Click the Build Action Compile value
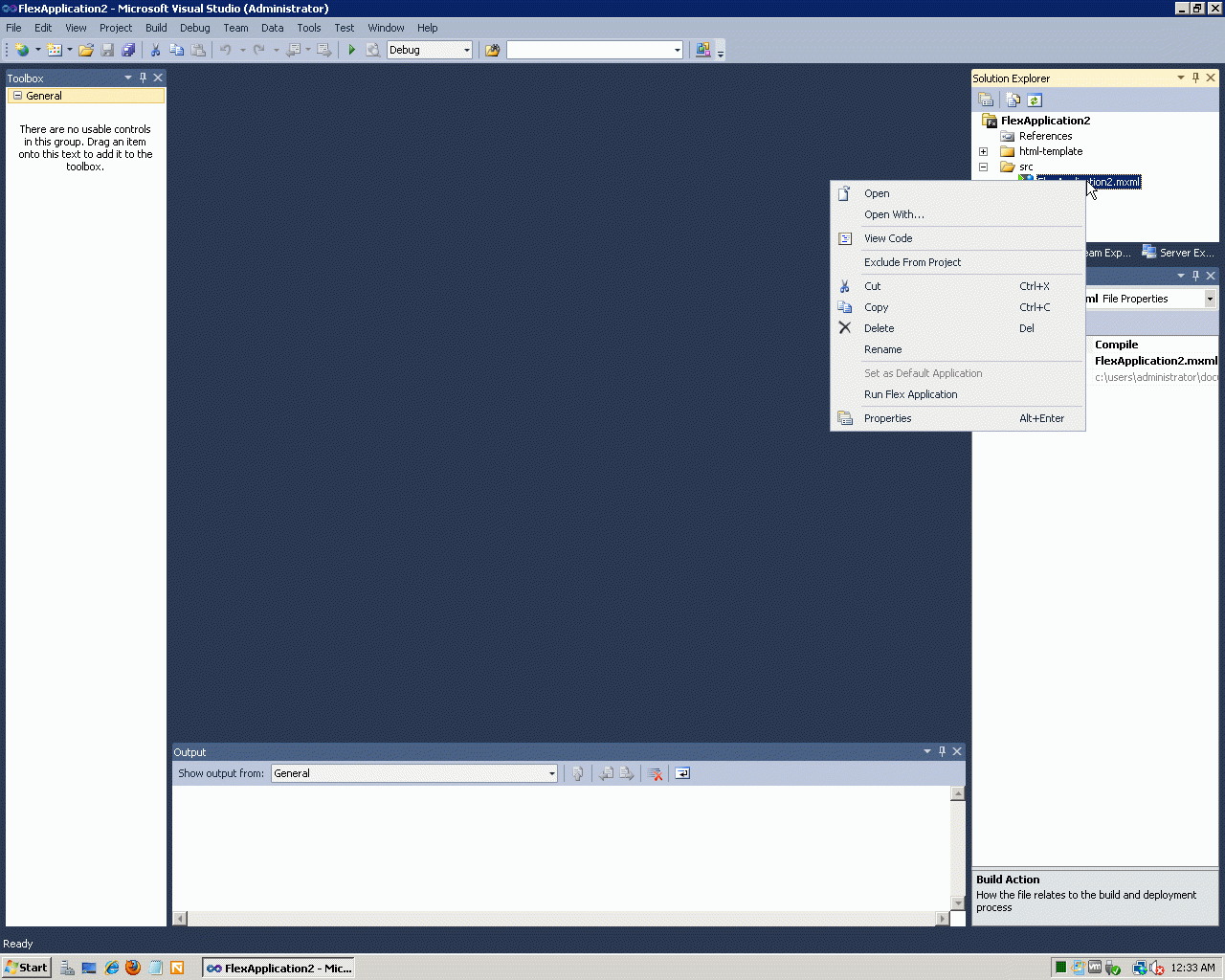1225x980 pixels. tap(1117, 345)
